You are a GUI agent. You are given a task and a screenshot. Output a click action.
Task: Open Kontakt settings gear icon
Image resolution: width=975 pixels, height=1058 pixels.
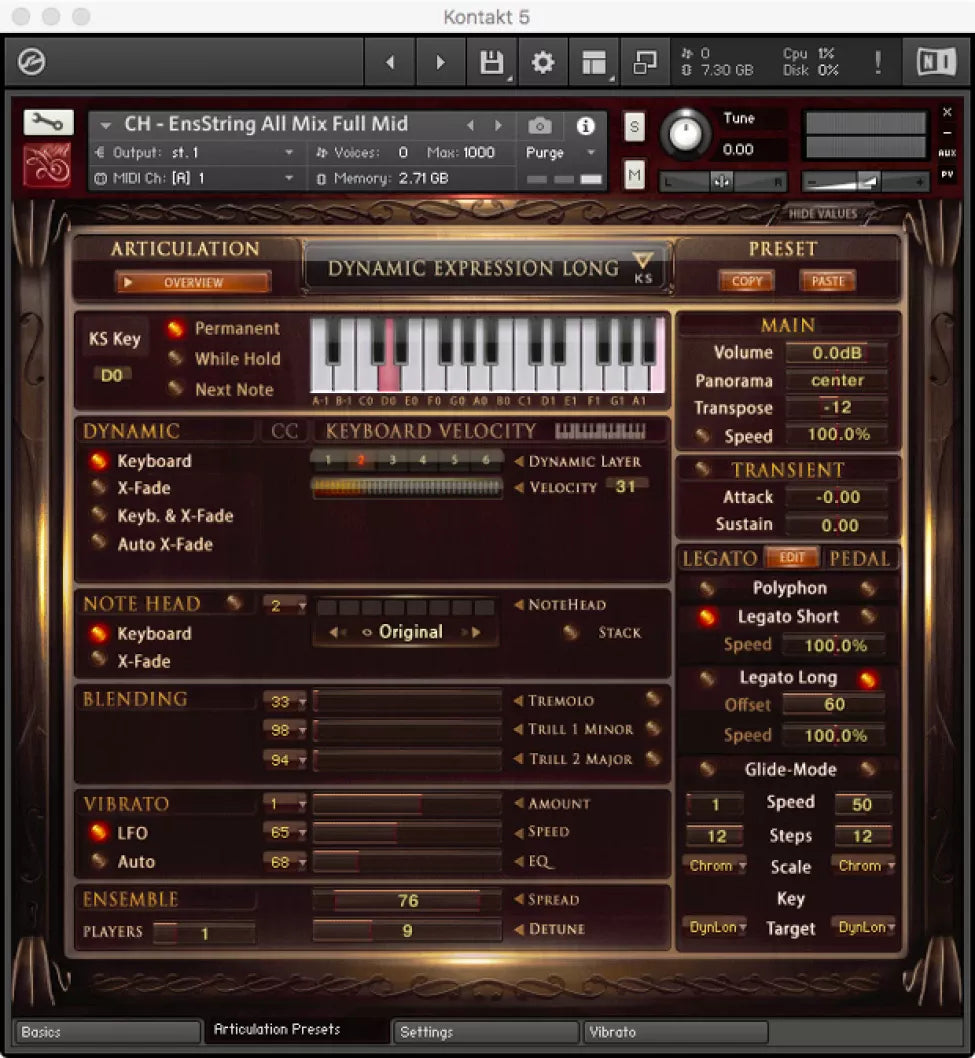click(x=543, y=63)
